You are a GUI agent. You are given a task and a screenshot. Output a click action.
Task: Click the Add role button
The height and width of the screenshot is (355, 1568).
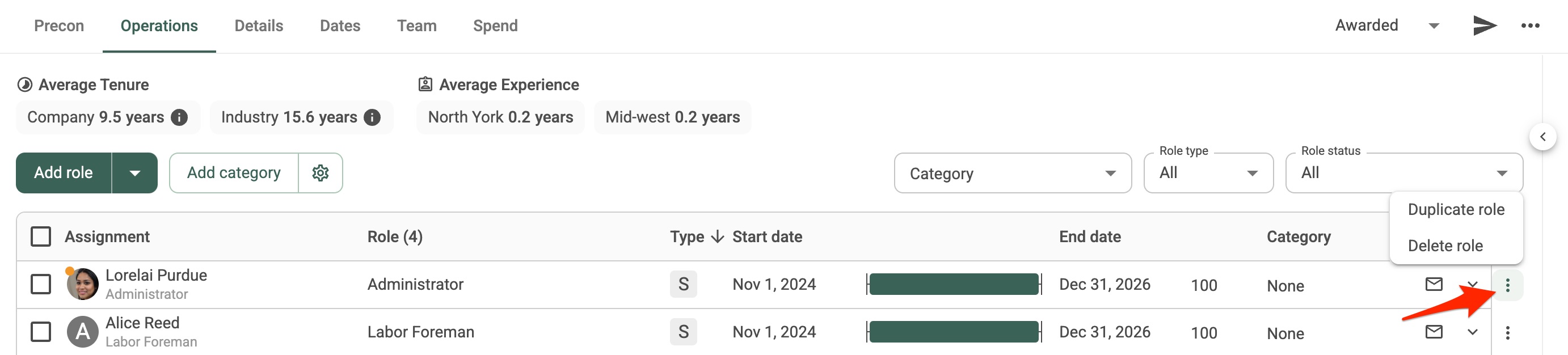(x=64, y=173)
